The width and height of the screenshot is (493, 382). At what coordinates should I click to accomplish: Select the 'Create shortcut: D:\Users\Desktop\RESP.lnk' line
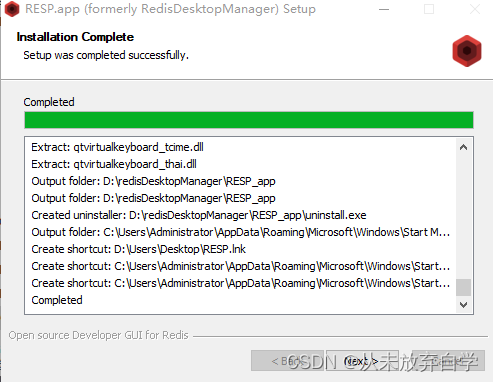tap(139, 249)
